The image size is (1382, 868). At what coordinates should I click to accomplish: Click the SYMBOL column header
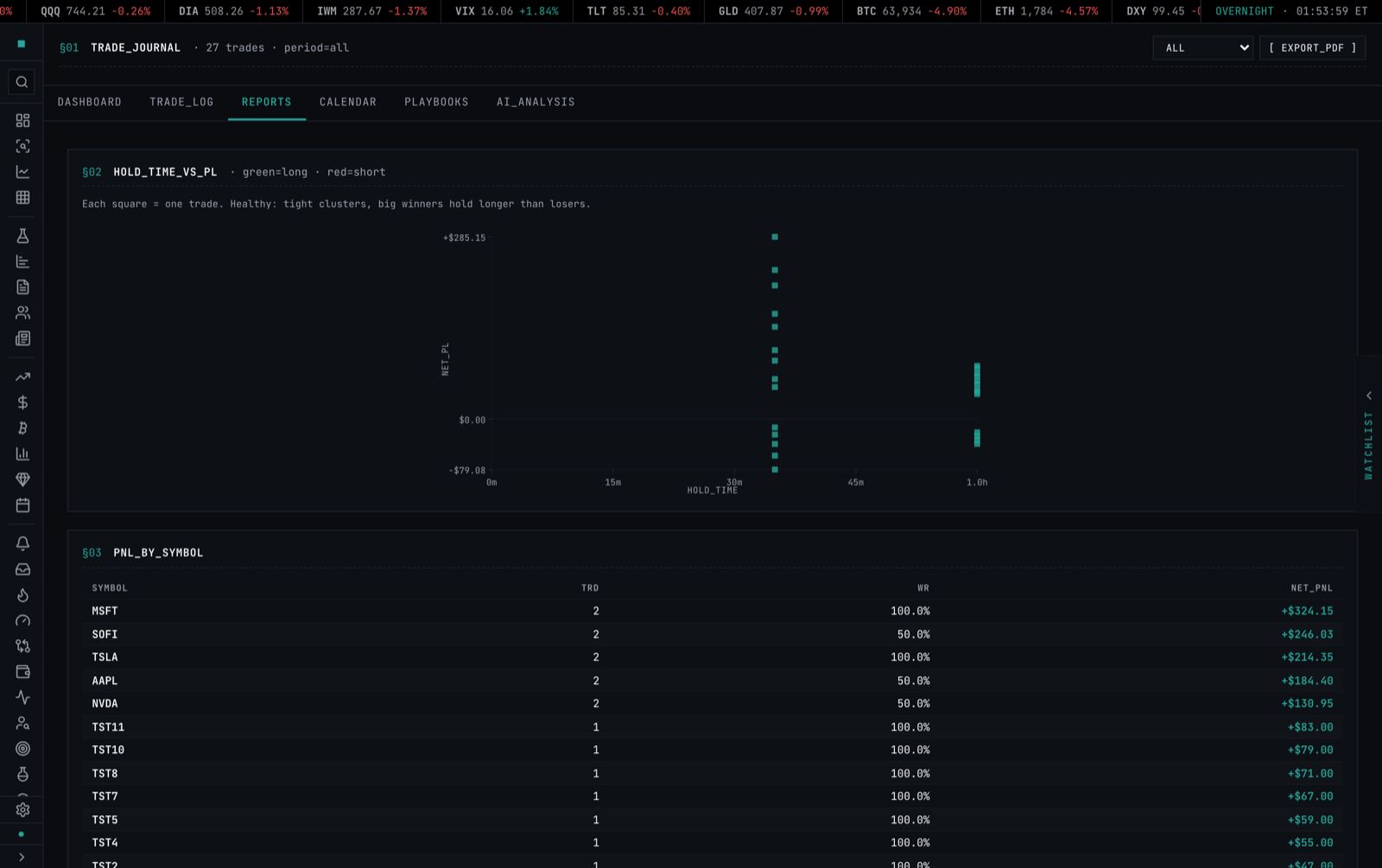pyautogui.click(x=110, y=588)
